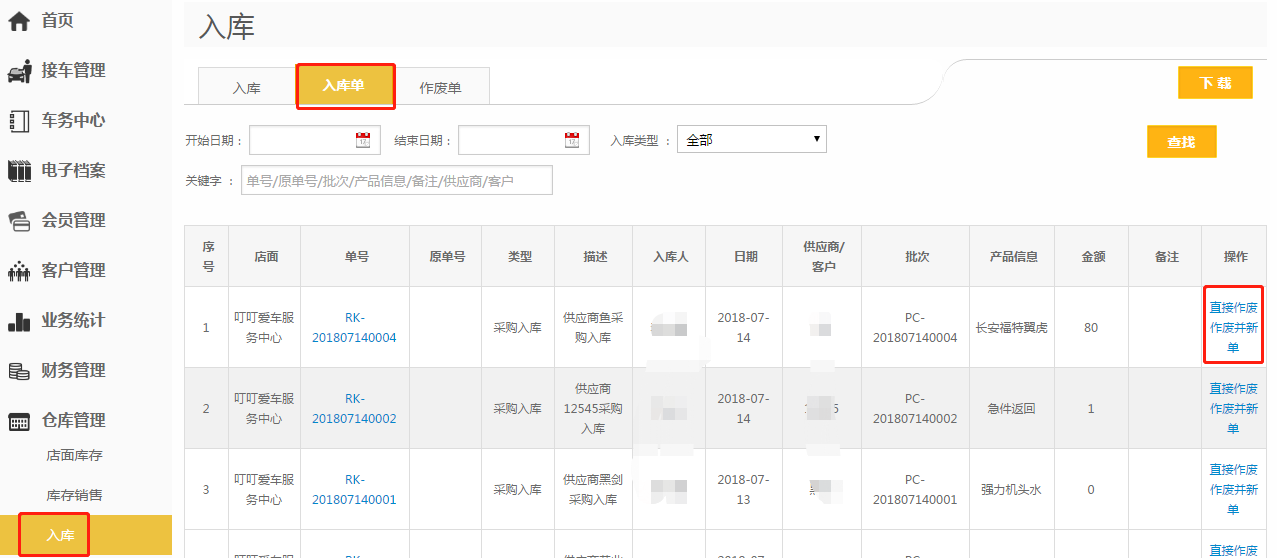Switch to the 入库 tab
Viewport: 1277px width, 558px height.
(x=246, y=88)
